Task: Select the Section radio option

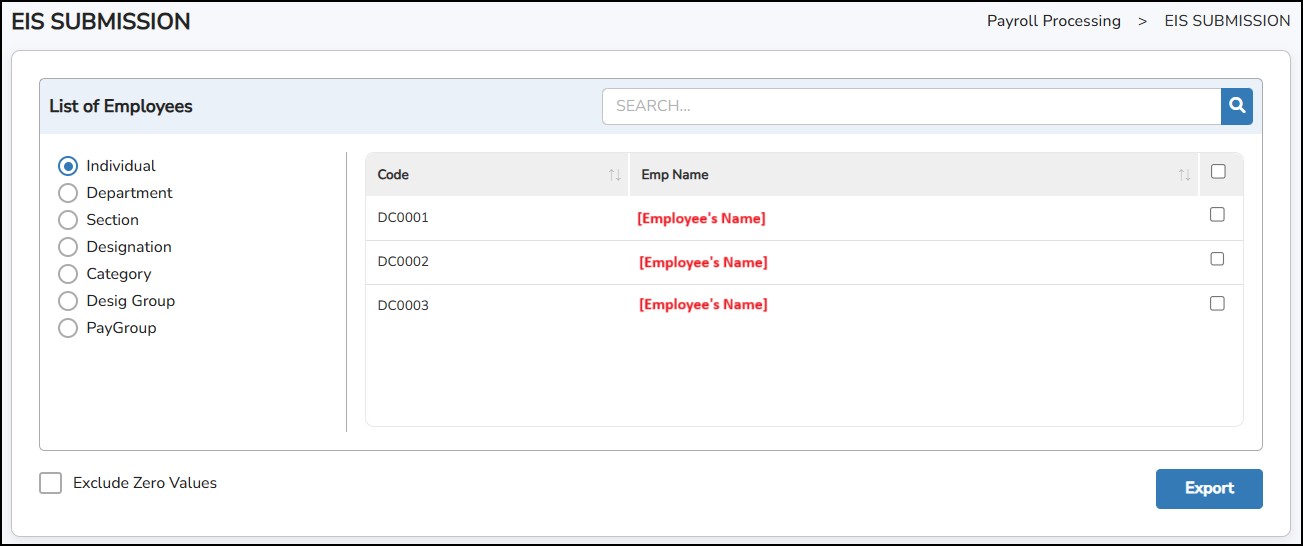Action: tap(68, 220)
